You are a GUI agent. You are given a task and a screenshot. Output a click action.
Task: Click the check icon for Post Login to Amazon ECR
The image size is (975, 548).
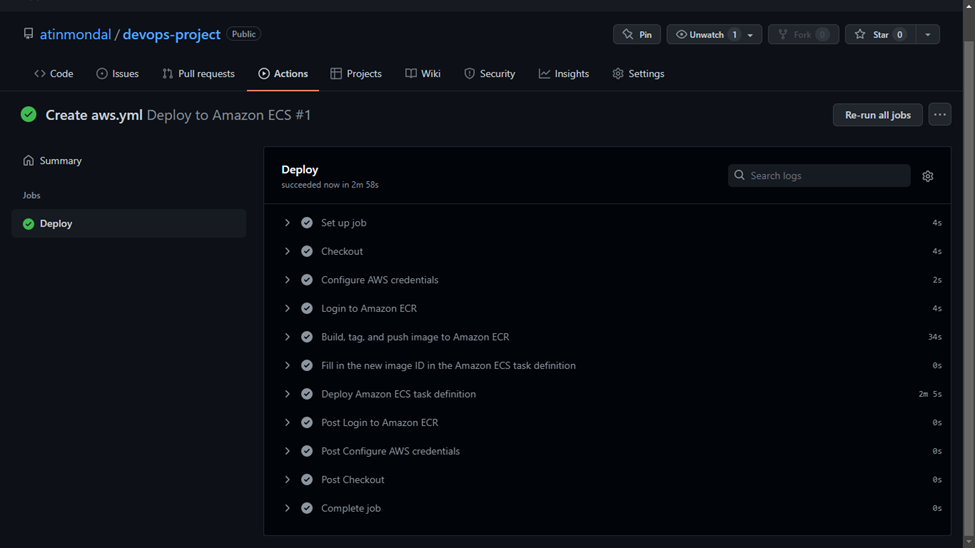(x=307, y=422)
